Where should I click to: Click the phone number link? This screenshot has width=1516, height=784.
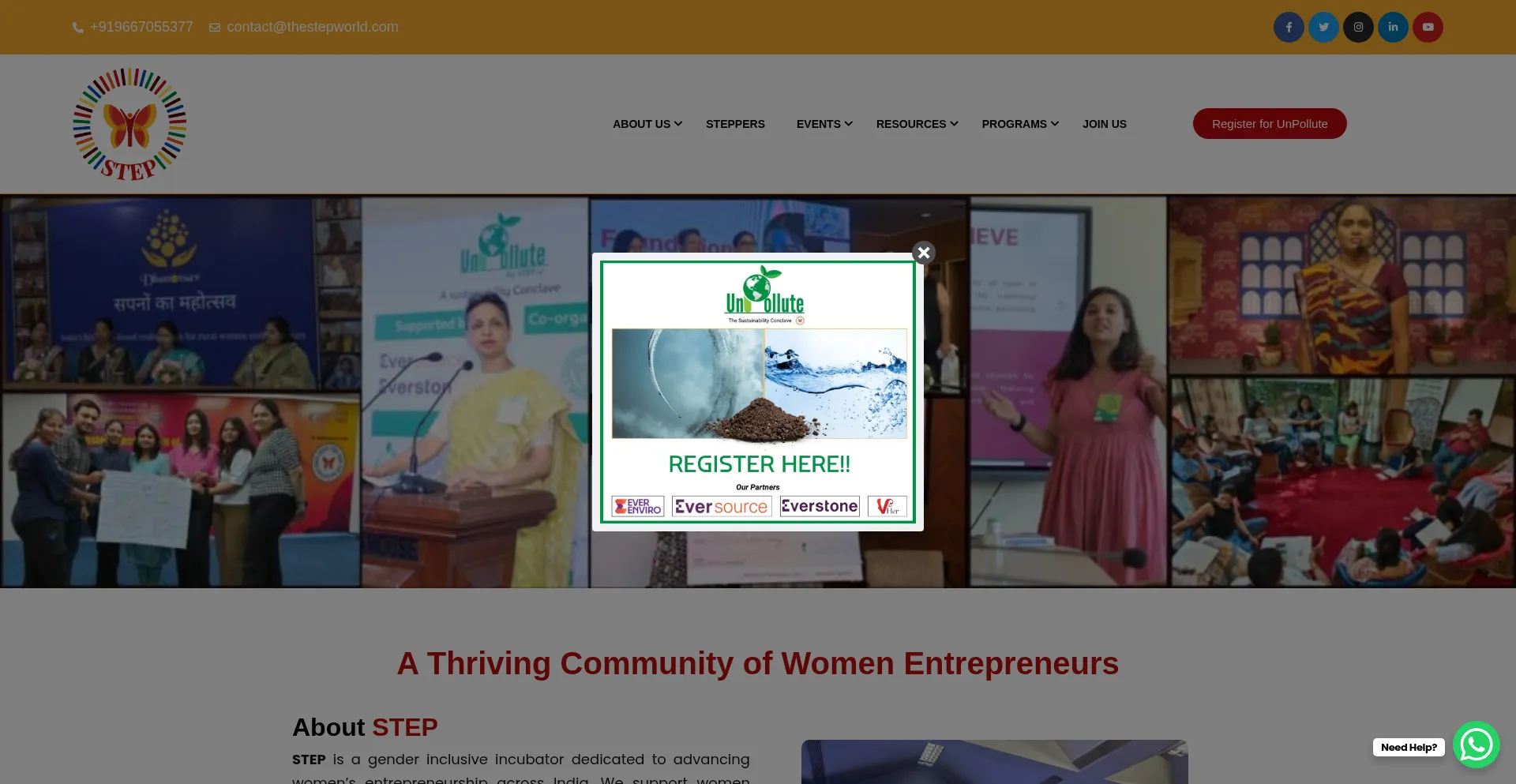pyautogui.click(x=141, y=27)
